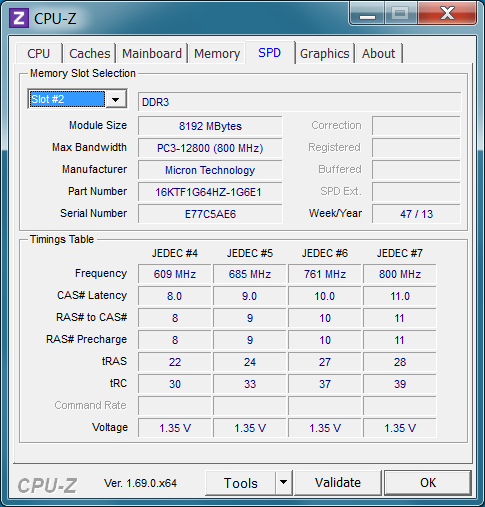Click the JEDEC #7 voltage 1.35 V
The image size is (485, 507).
click(x=400, y=428)
